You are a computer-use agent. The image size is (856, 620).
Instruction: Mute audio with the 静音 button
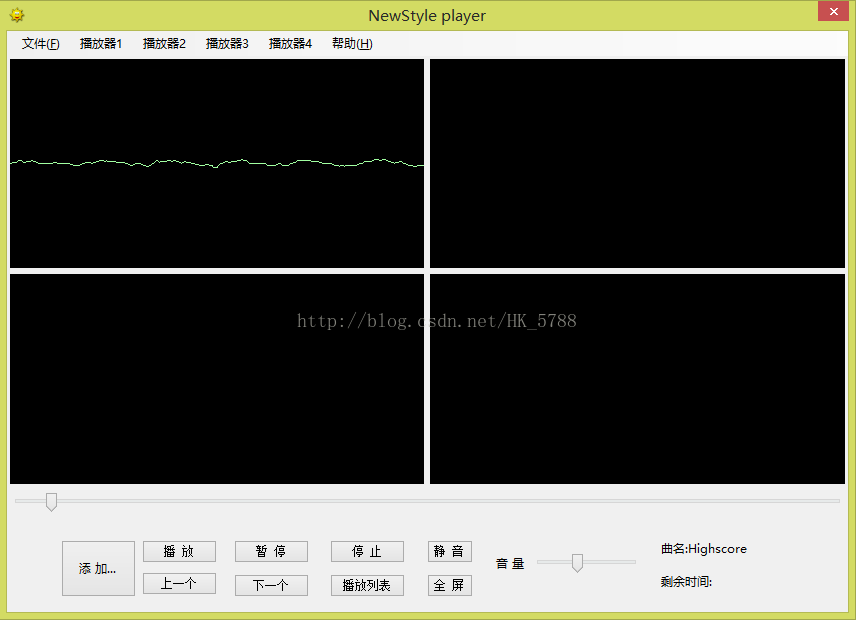coord(449,551)
